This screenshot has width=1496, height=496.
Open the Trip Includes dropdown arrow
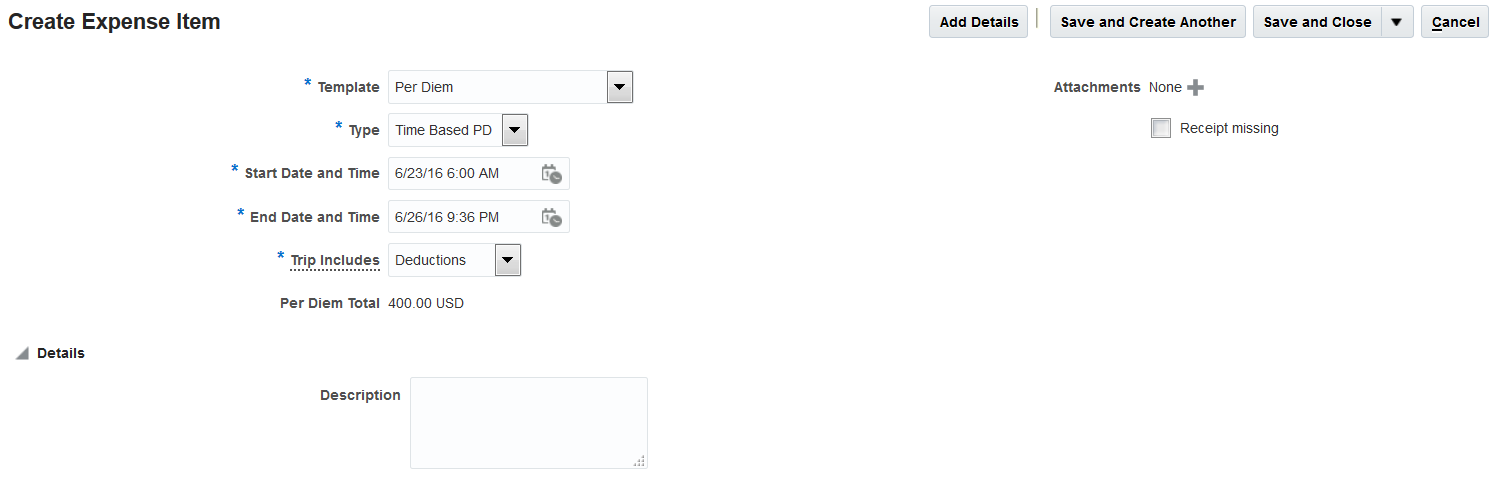[x=508, y=261]
